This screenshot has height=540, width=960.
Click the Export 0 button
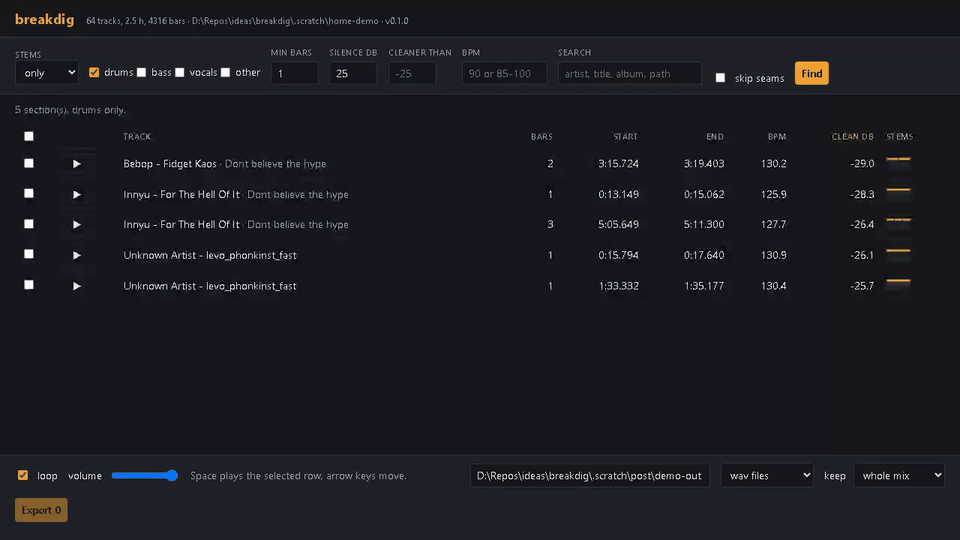[41, 510]
